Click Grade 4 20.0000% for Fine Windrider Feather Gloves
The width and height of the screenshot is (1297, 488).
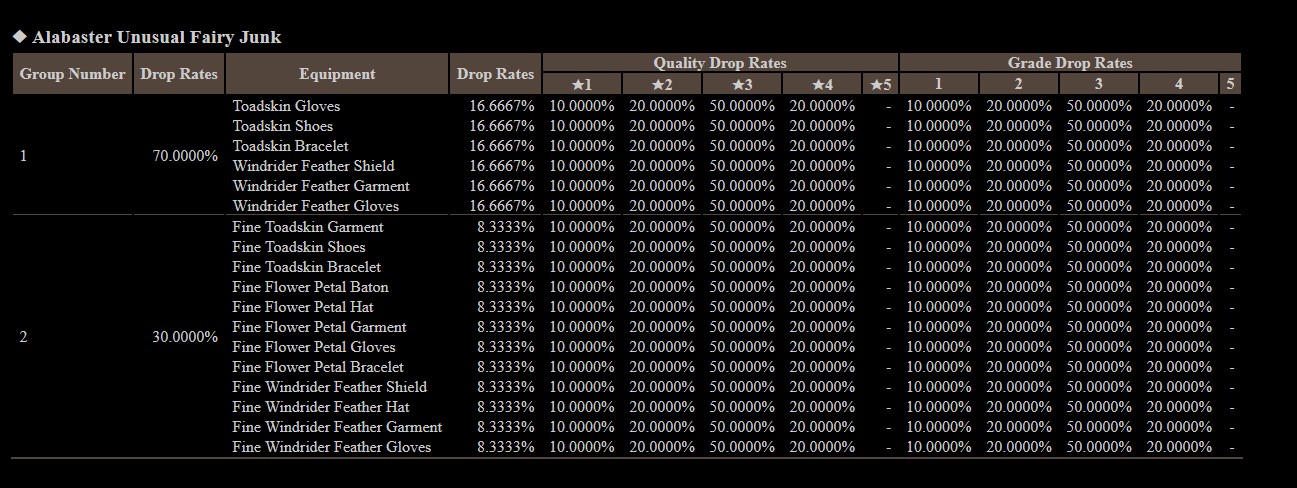click(x=1179, y=447)
